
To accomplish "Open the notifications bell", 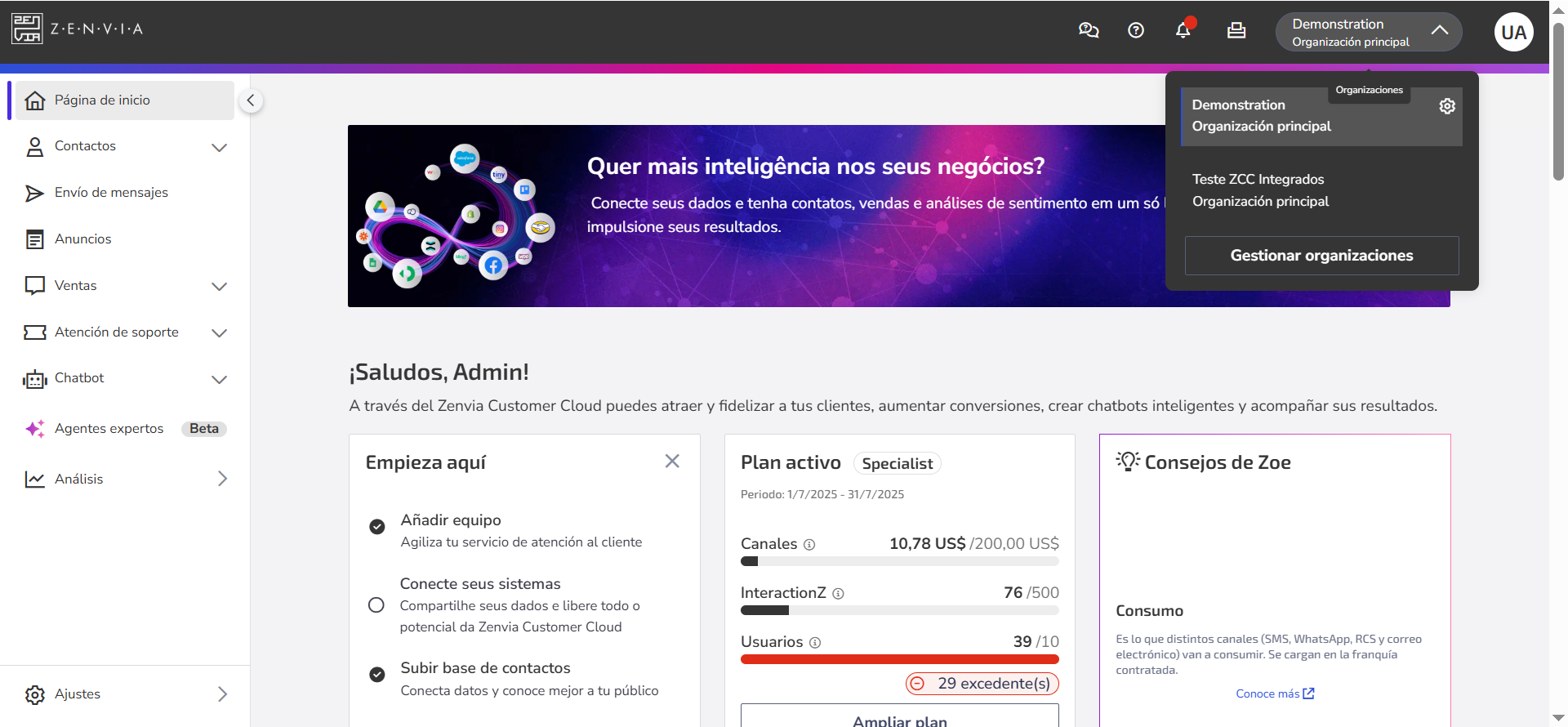I will (1183, 29).
